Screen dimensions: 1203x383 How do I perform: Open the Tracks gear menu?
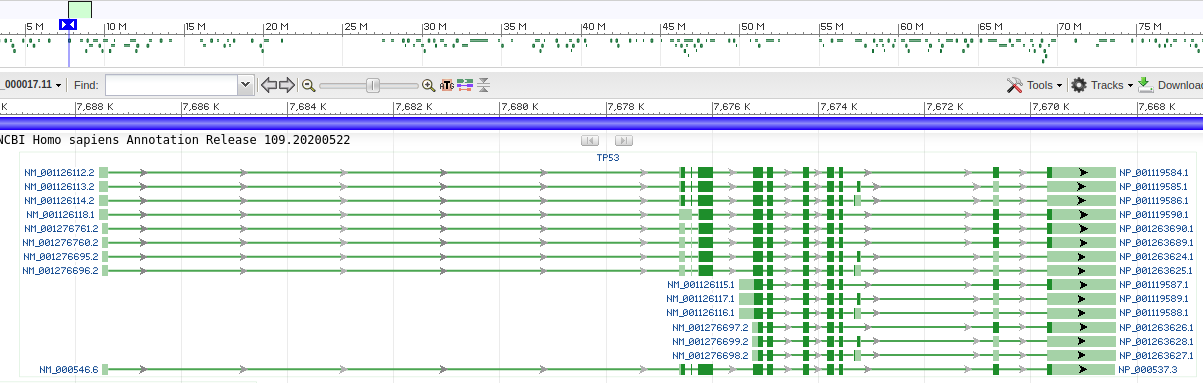1102,85
